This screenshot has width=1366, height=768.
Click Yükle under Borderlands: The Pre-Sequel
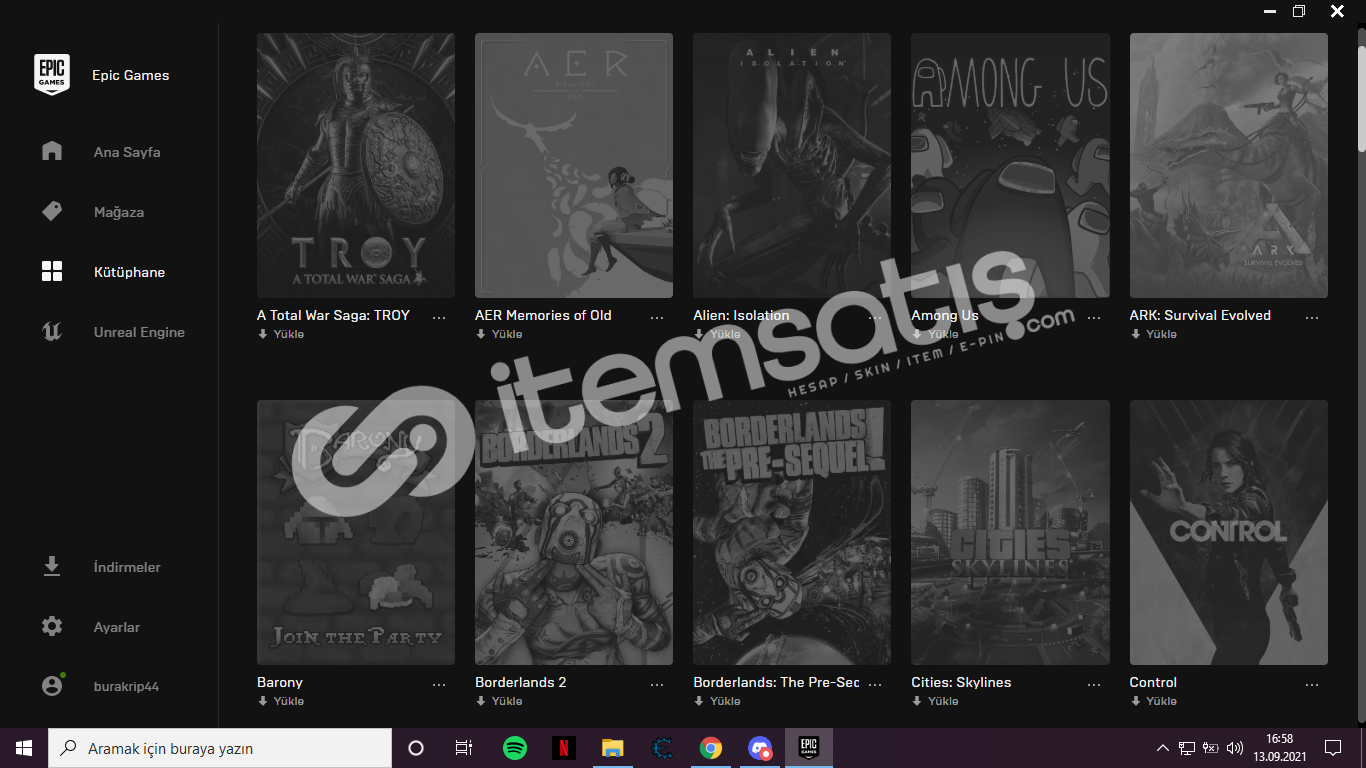click(x=724, y=701)
